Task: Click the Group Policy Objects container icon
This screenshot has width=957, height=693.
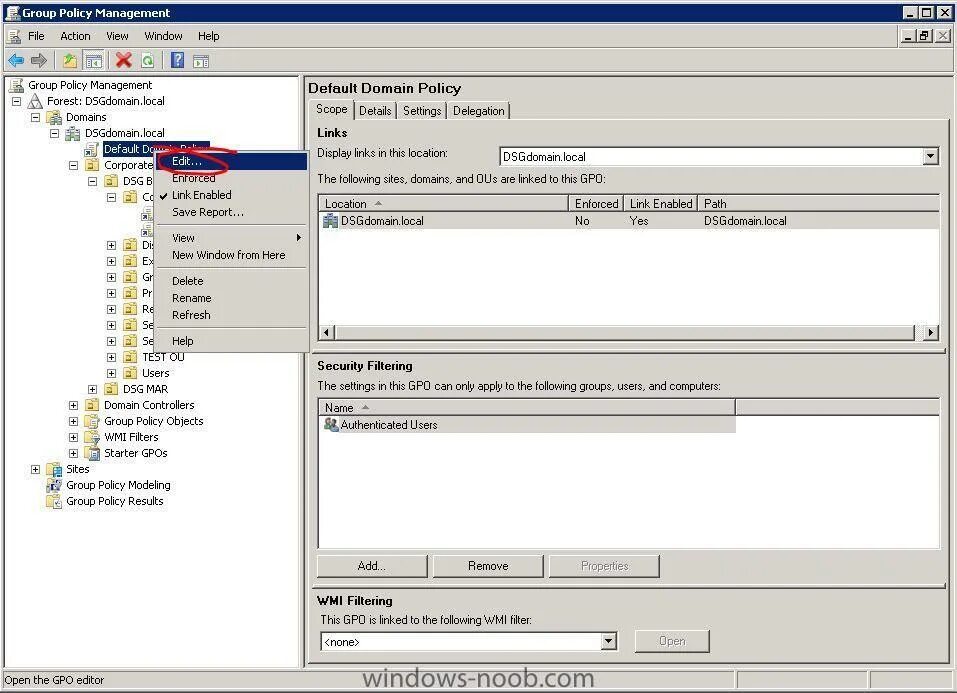Action: [92, 421]
